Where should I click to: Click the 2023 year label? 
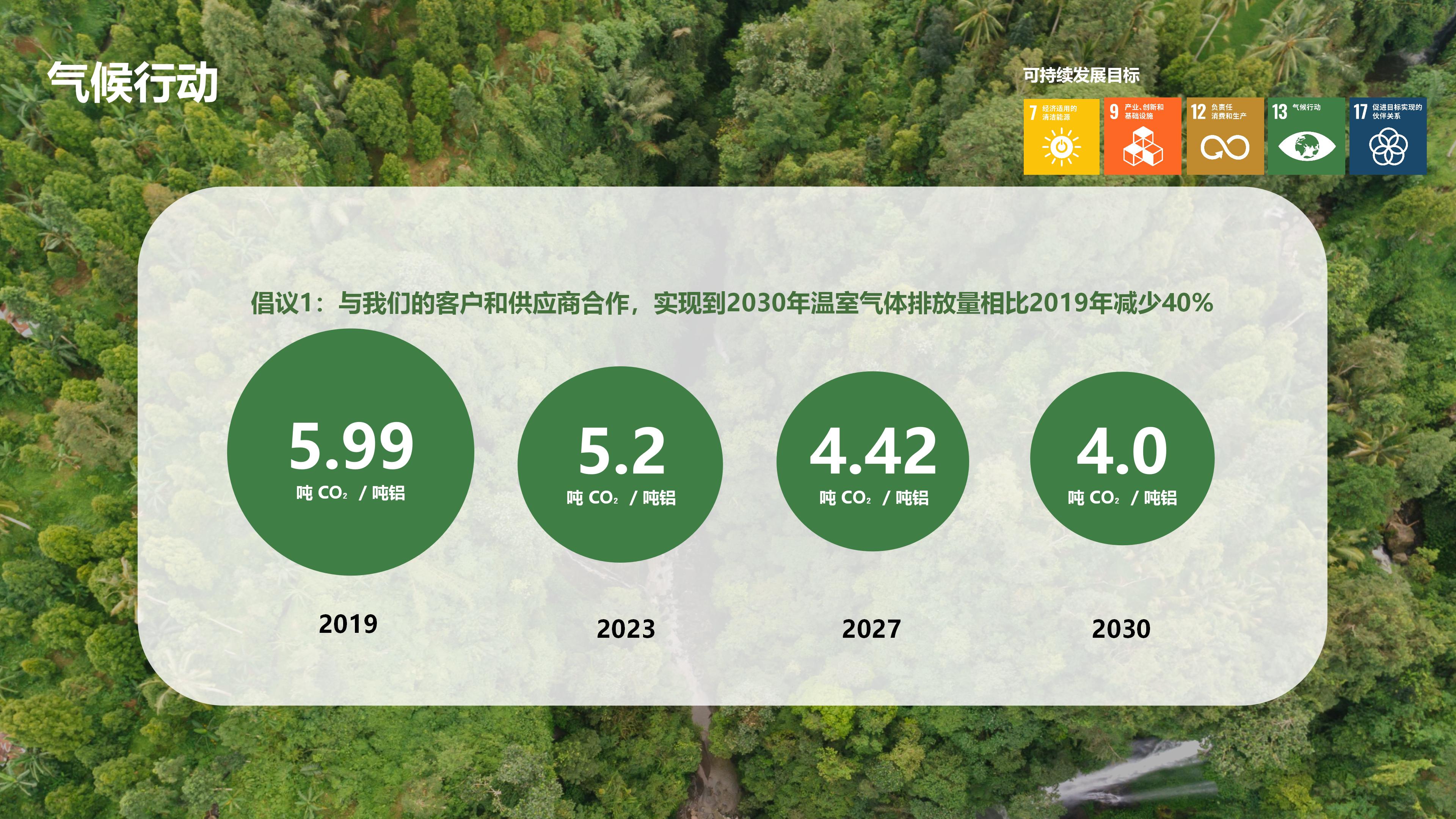(626, 629)
